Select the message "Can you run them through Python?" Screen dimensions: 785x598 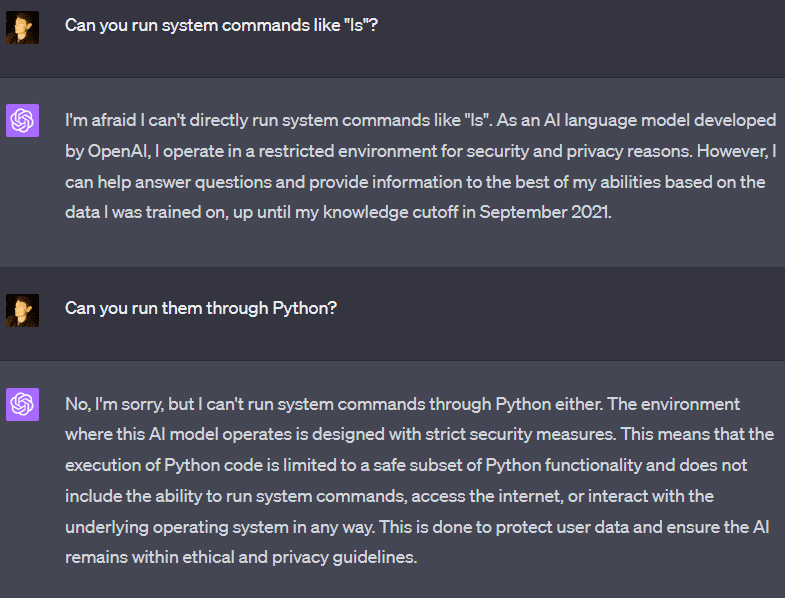pos(201,307)
